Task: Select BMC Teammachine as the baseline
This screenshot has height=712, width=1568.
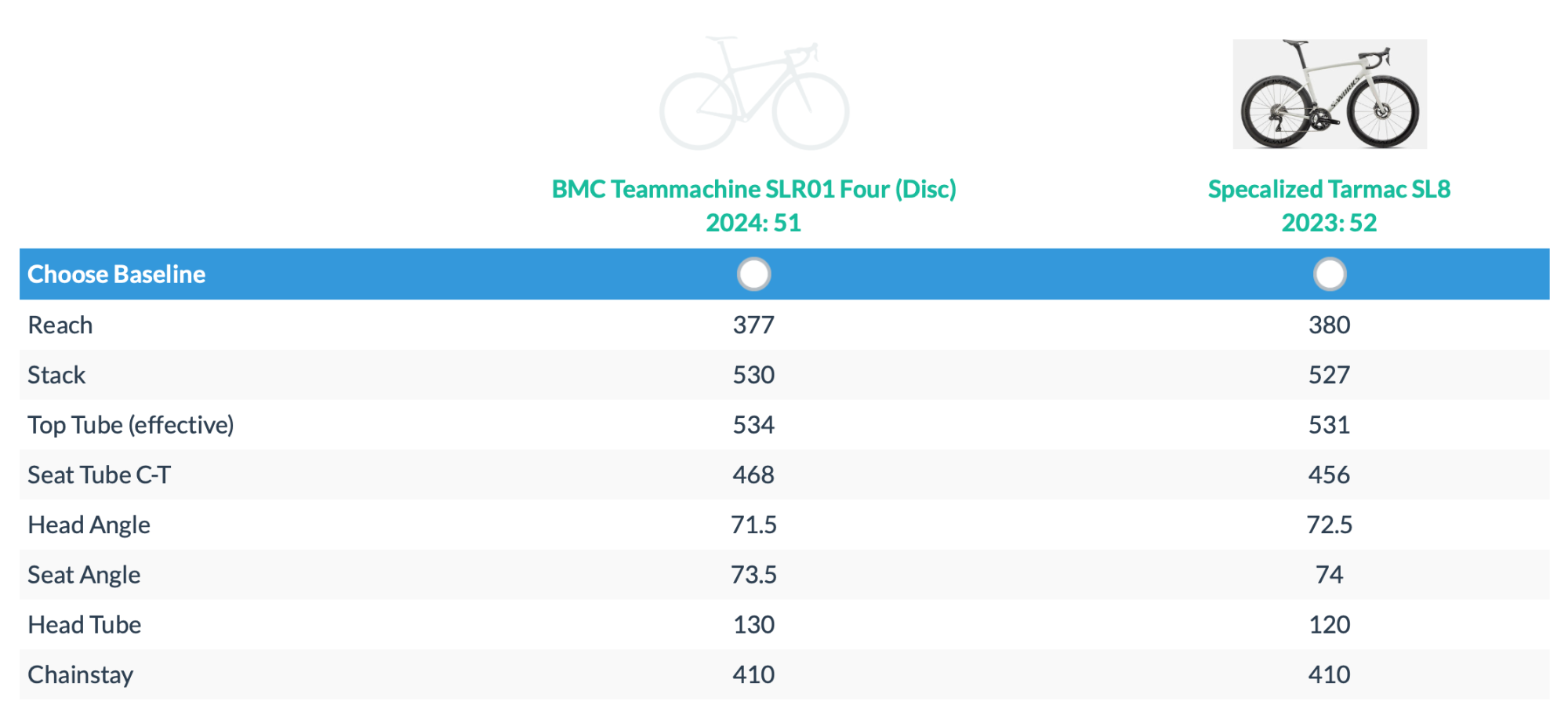Action: (x=753, y=274)
